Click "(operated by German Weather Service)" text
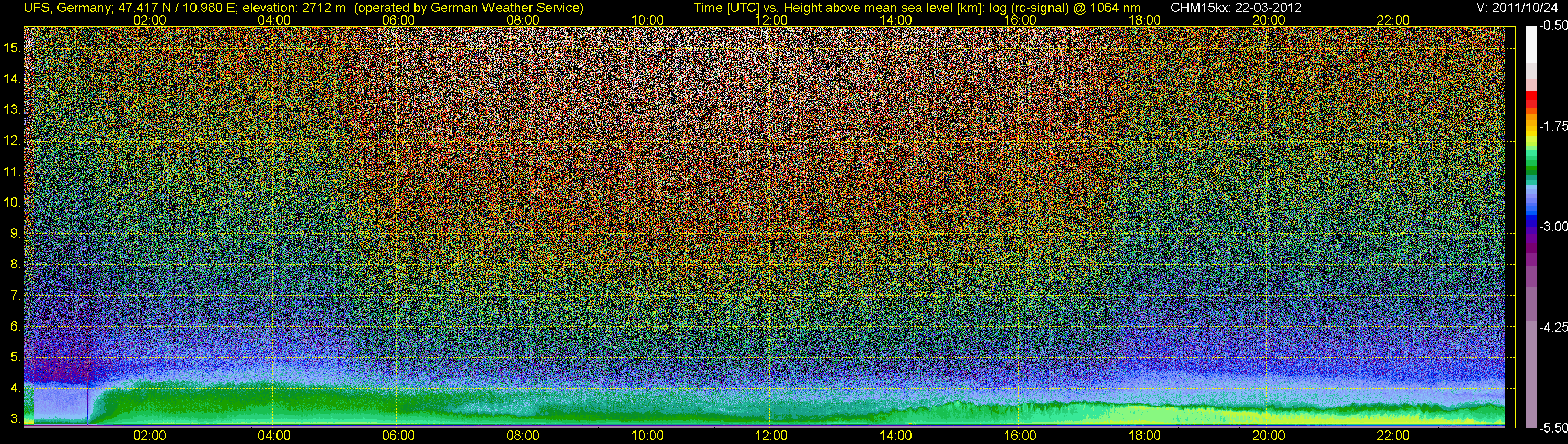The image size is (1568, 444). point(469,8)
